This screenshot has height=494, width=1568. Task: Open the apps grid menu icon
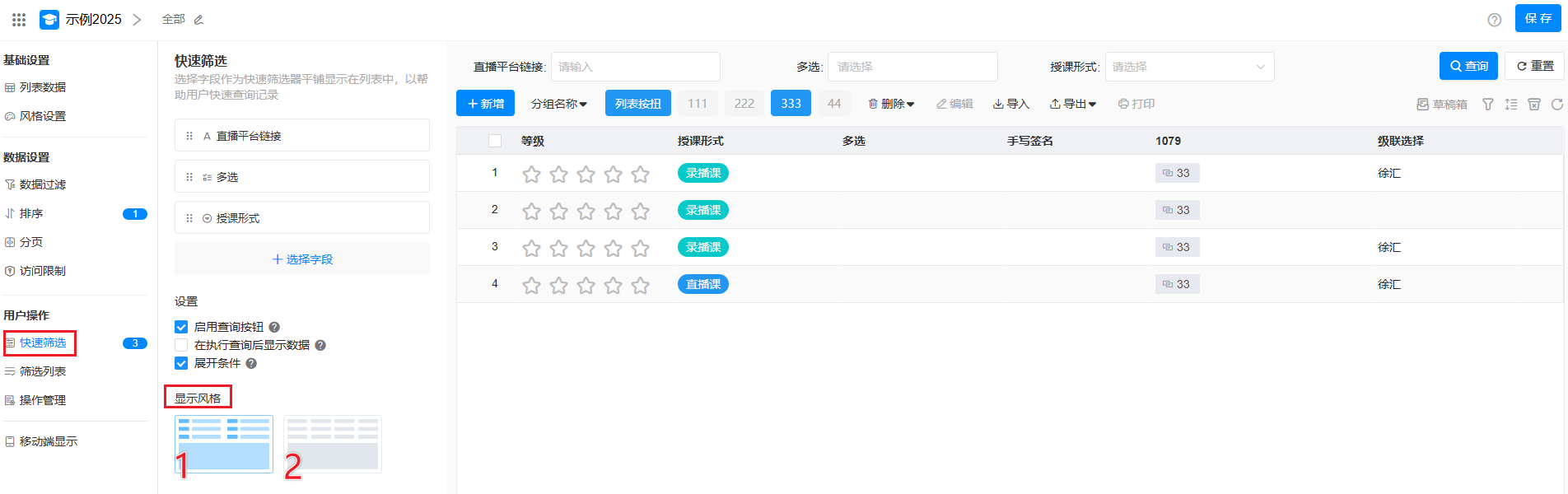[19, 19]
